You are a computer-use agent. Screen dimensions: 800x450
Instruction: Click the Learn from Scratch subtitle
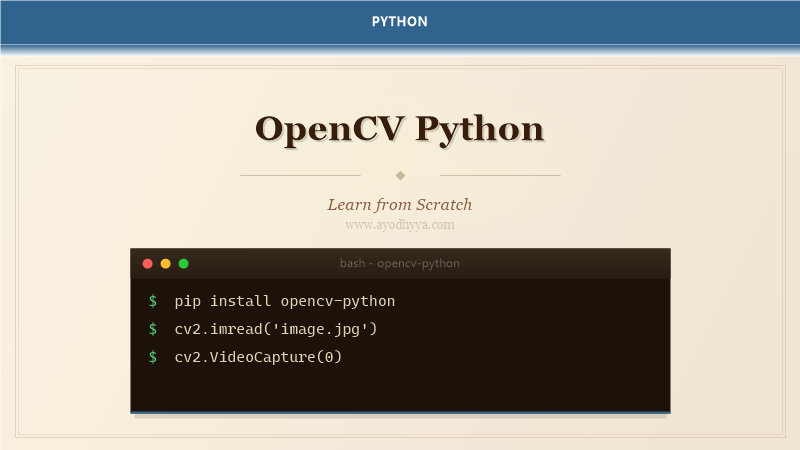click(399, 205)
